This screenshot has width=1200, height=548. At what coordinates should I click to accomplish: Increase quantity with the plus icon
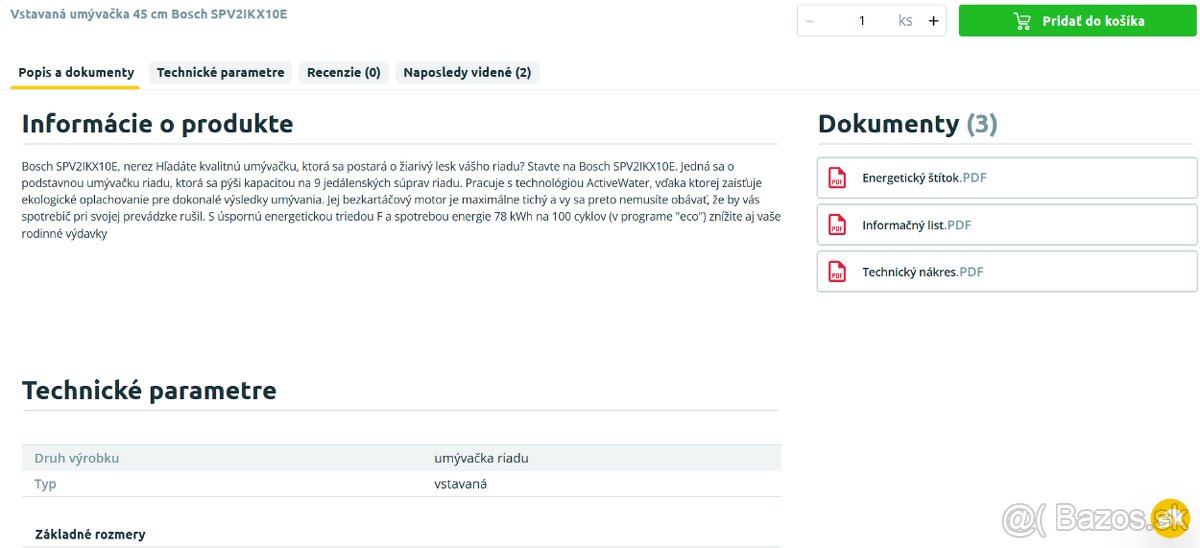933,21
